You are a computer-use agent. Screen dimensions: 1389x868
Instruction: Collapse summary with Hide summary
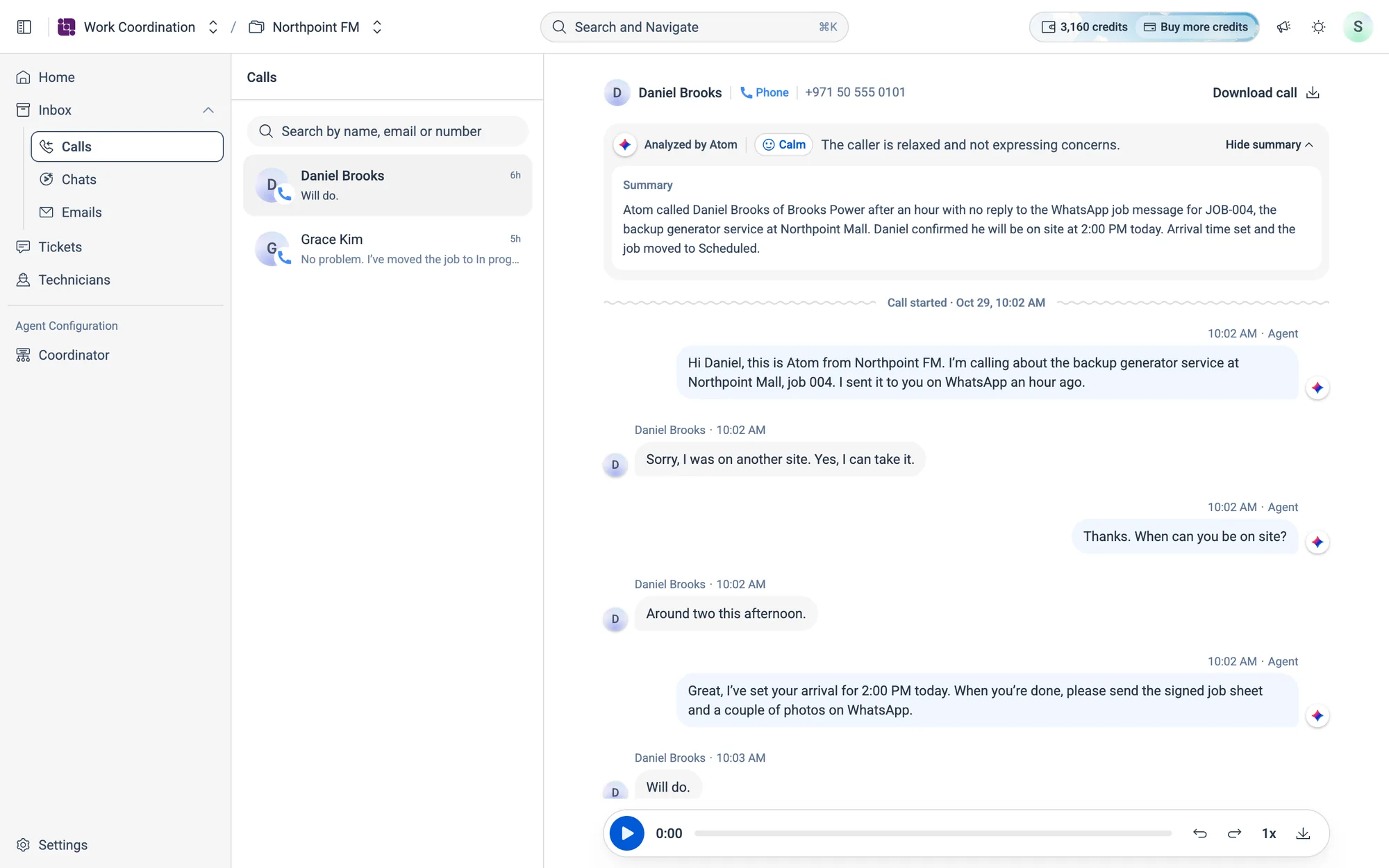click(x=1269, y=144)
